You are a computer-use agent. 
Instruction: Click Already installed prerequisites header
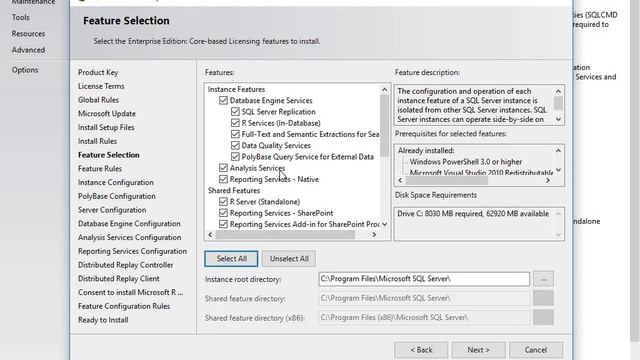click(x=426, y=151)
